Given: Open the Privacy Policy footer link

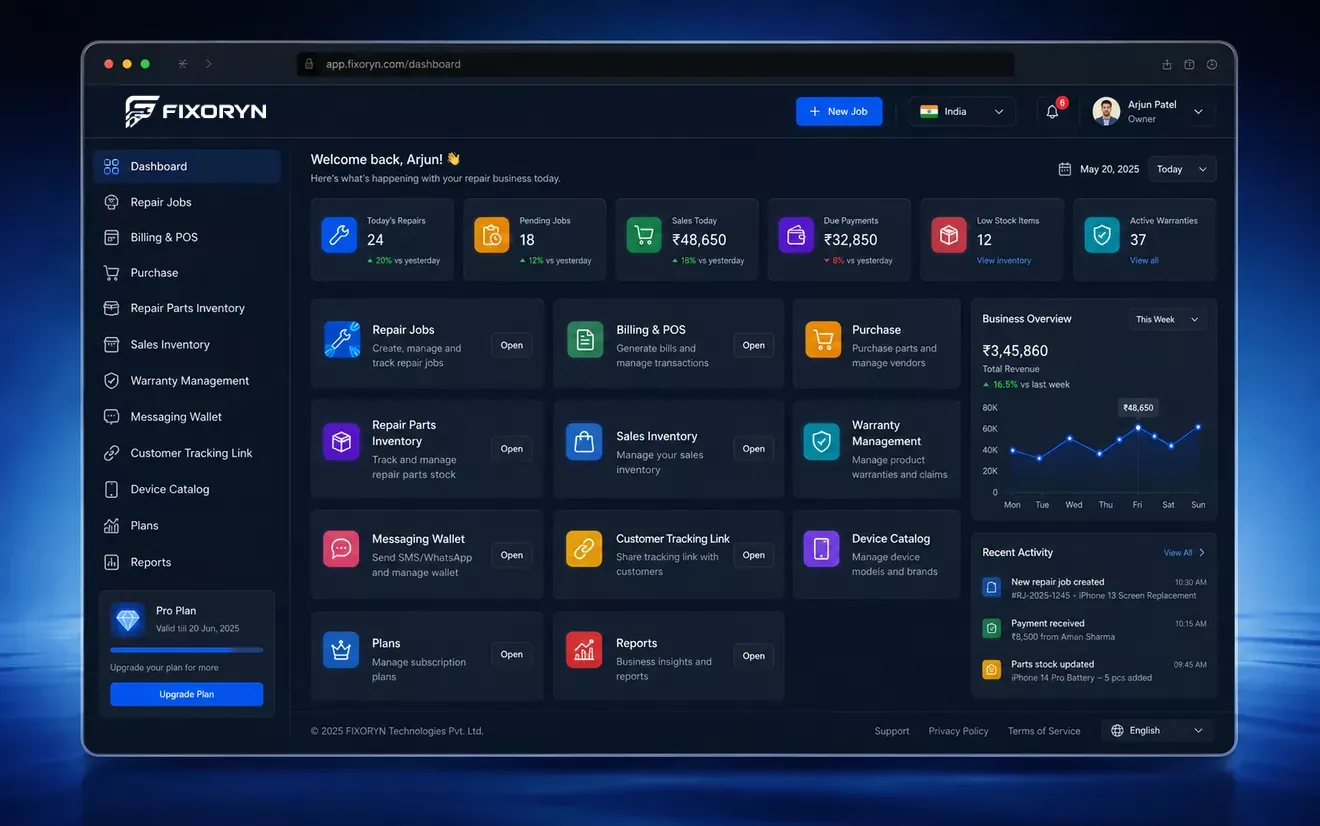Looking at the screenshot, I should coord(958,731).
